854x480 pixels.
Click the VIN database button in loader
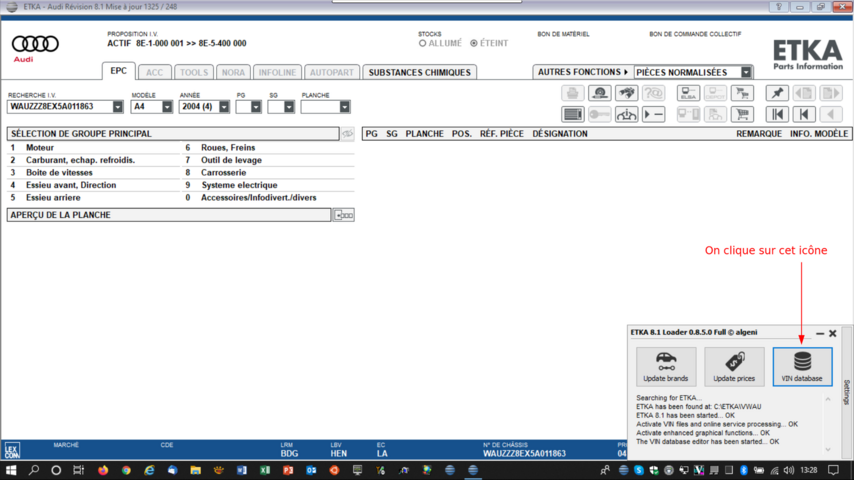[802, 367]
